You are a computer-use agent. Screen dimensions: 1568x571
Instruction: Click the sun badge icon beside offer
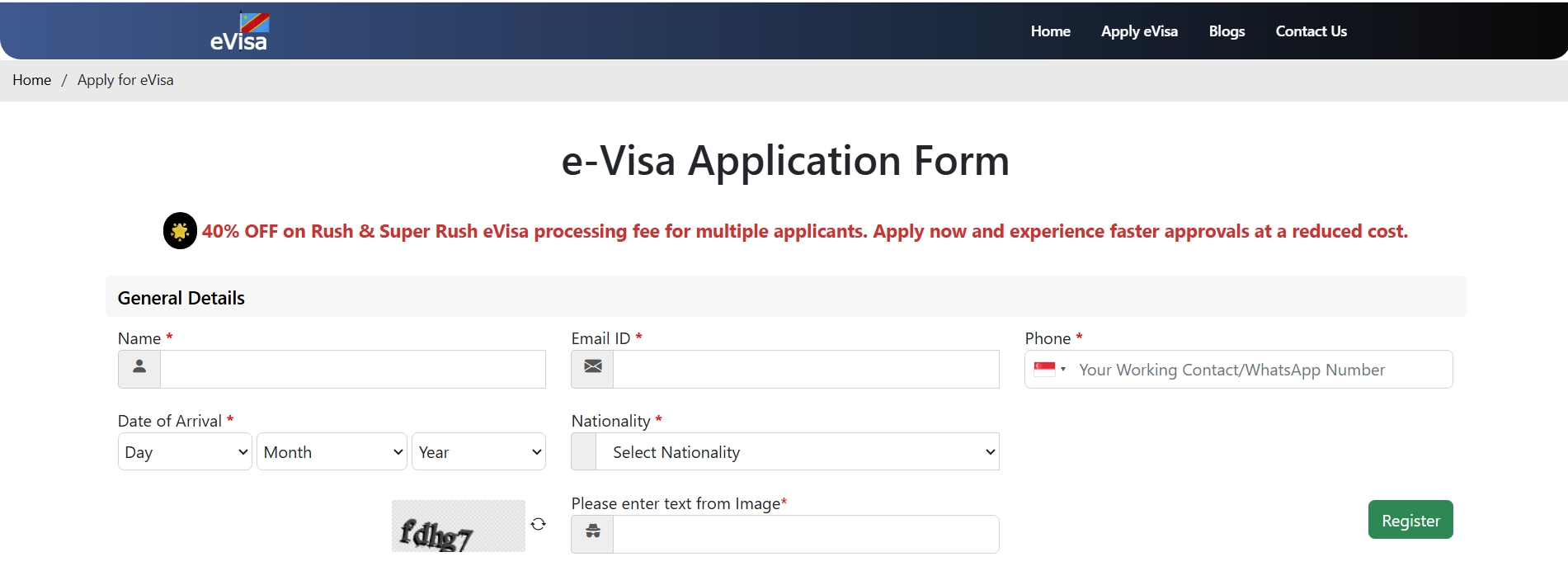tap(180, 231)
